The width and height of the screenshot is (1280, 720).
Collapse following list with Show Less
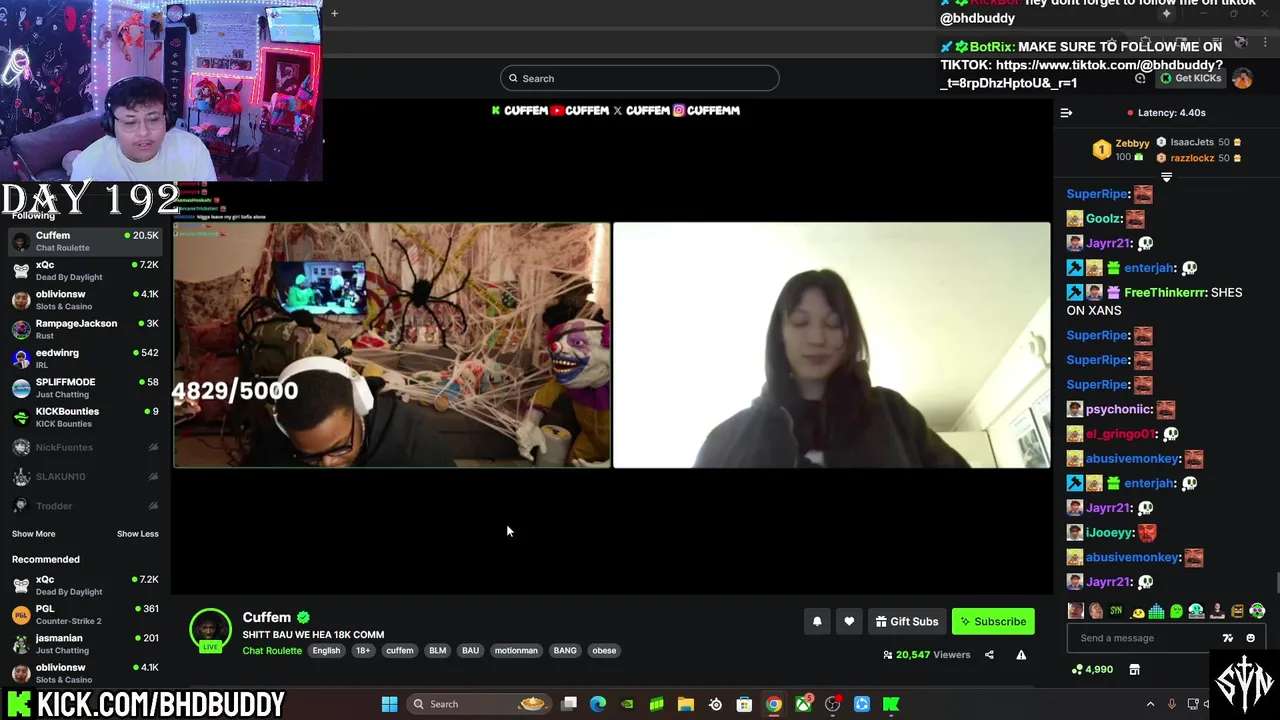point(138,534)
